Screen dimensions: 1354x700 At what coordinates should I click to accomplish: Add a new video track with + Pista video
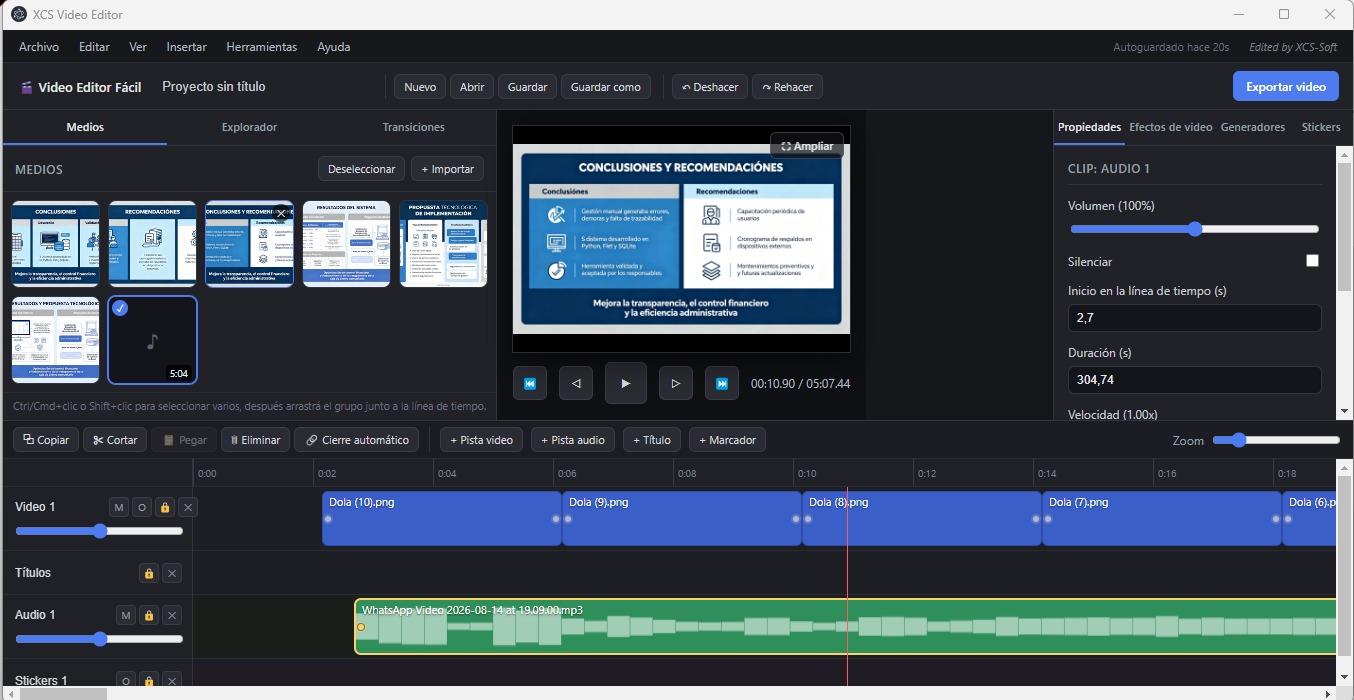pos(481,440)
